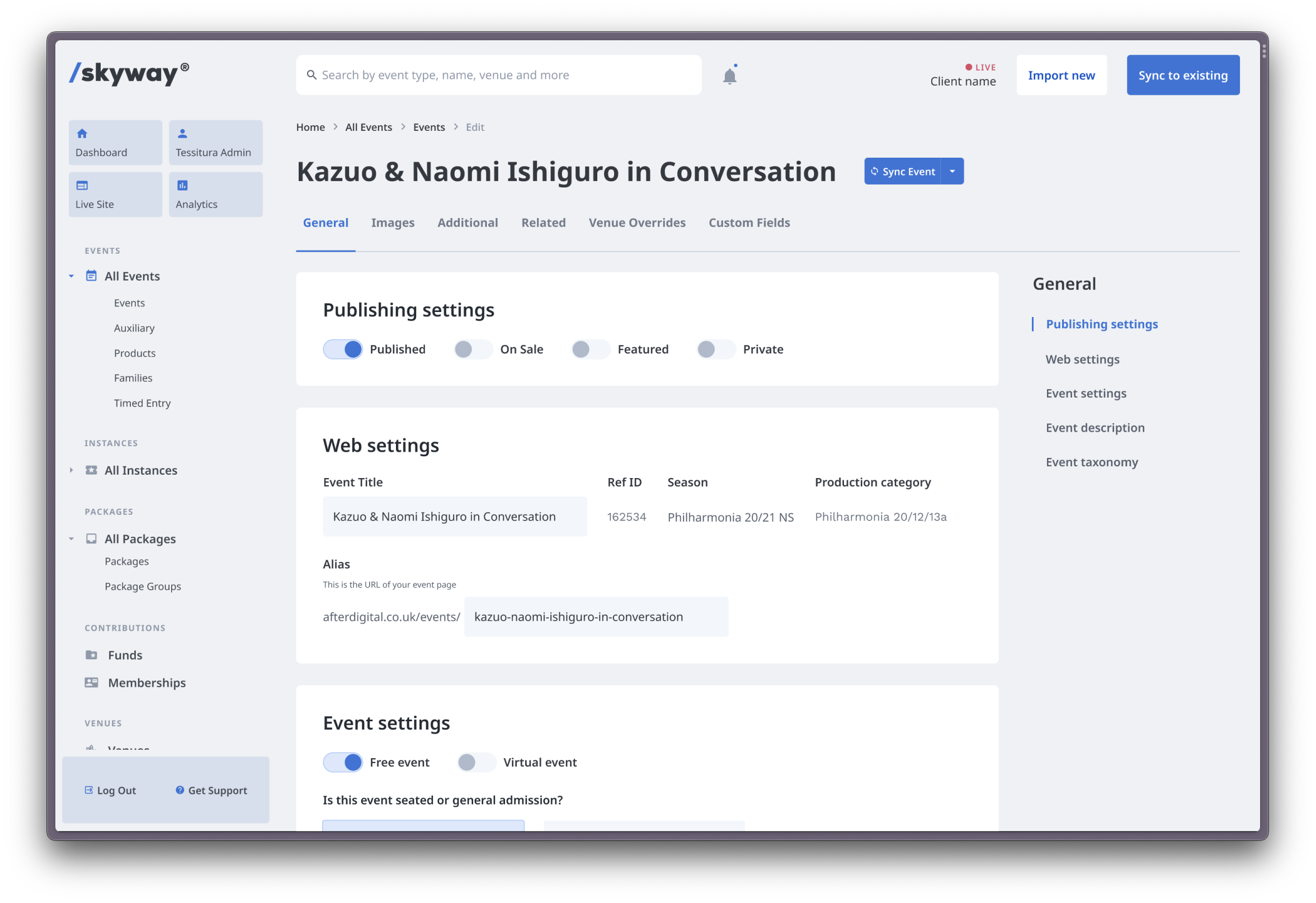Click the Import new button
Viewport: 1316px width, 903px height.
[1062, 75]
